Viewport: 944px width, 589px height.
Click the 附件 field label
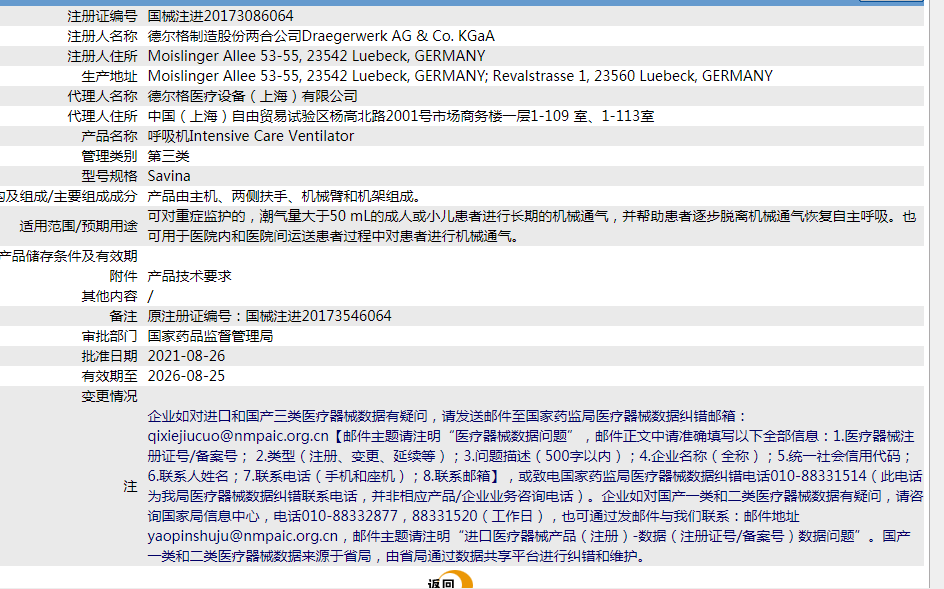point(123,276)
